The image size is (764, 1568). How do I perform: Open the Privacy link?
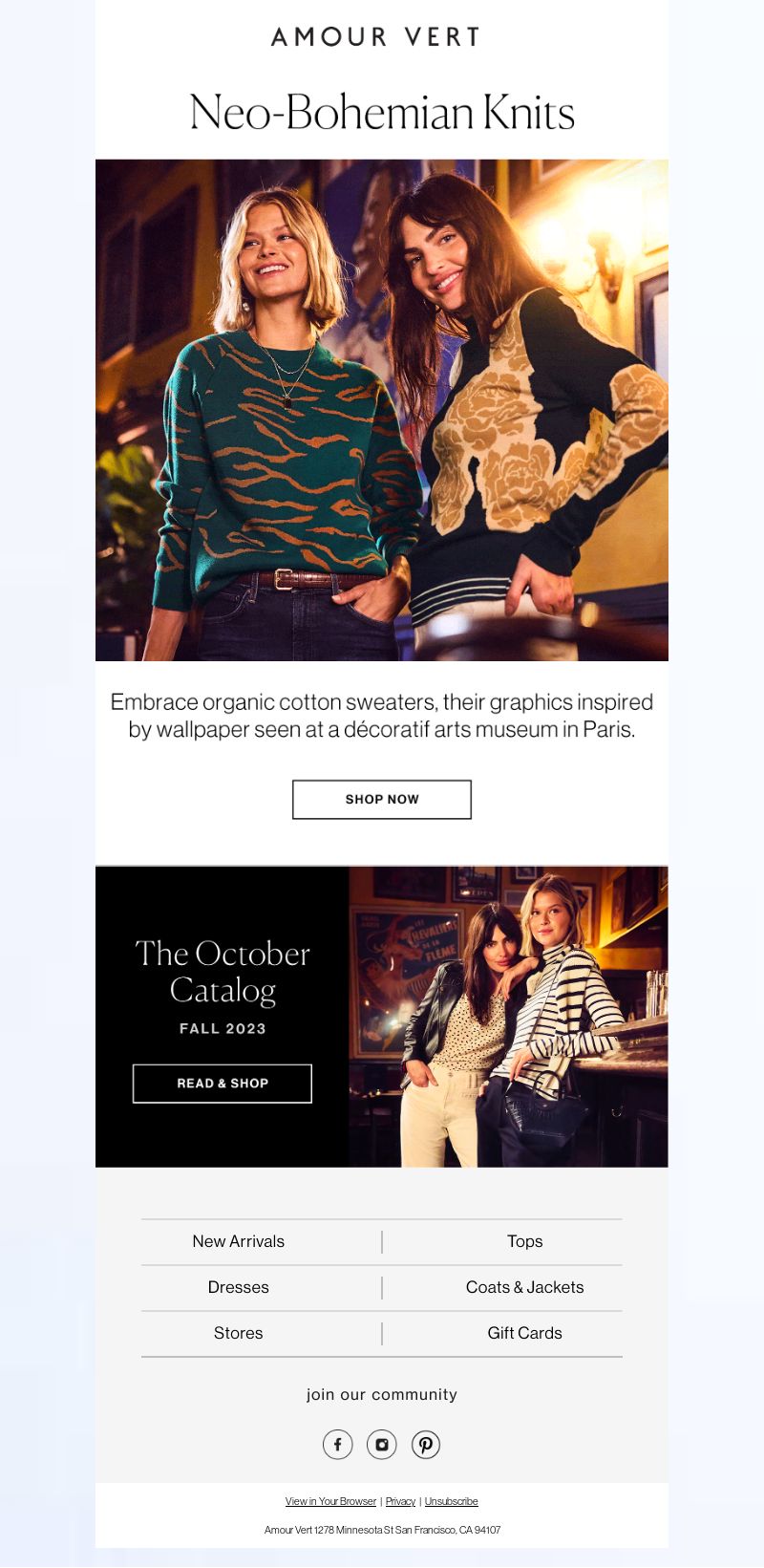[x=400, y=1501]
